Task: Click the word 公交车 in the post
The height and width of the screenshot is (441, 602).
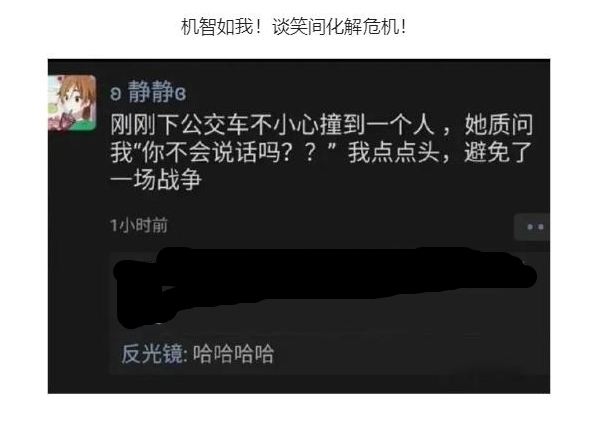Action: [x=215, y=124]
